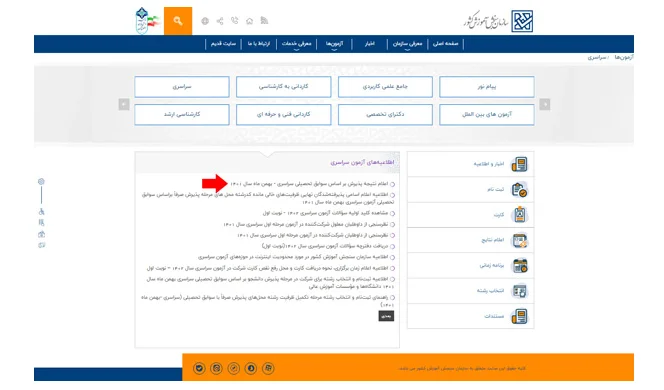Viewport: 664px width, 390px height.
Task: Select کاردانی به کارشناسی exam button
Action: 283,87
